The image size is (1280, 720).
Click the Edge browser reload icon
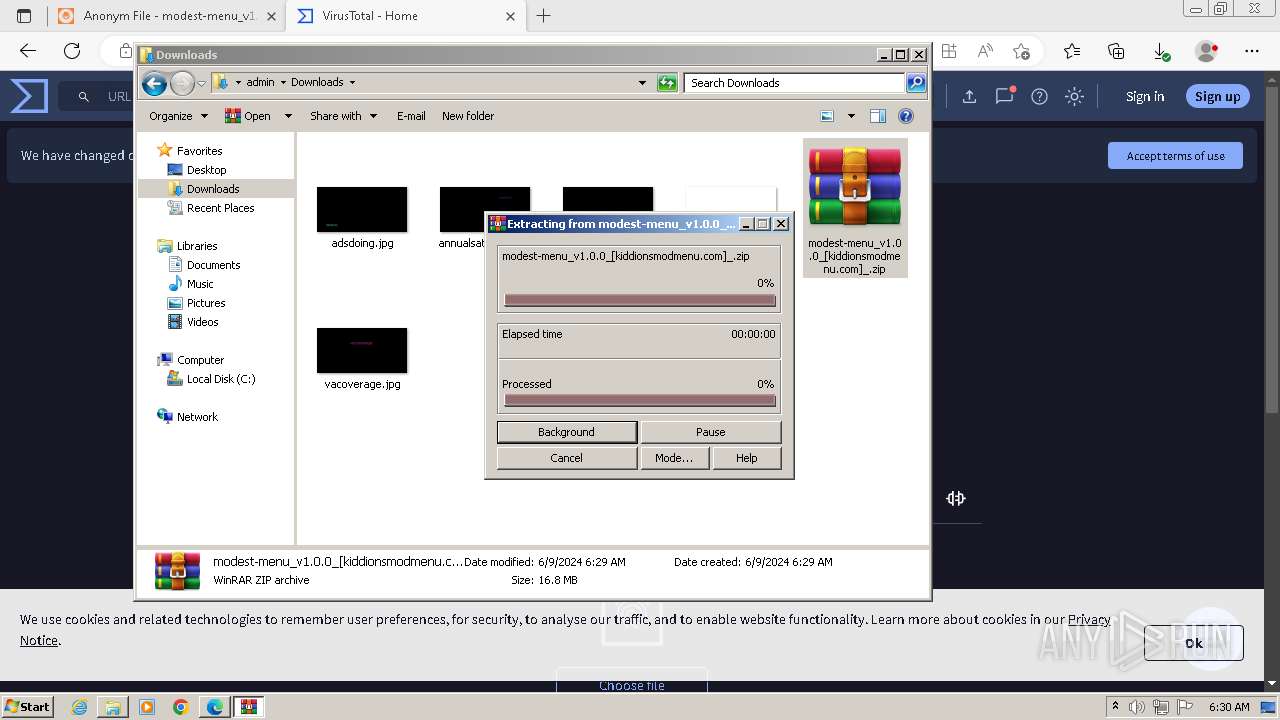[72, 51]
